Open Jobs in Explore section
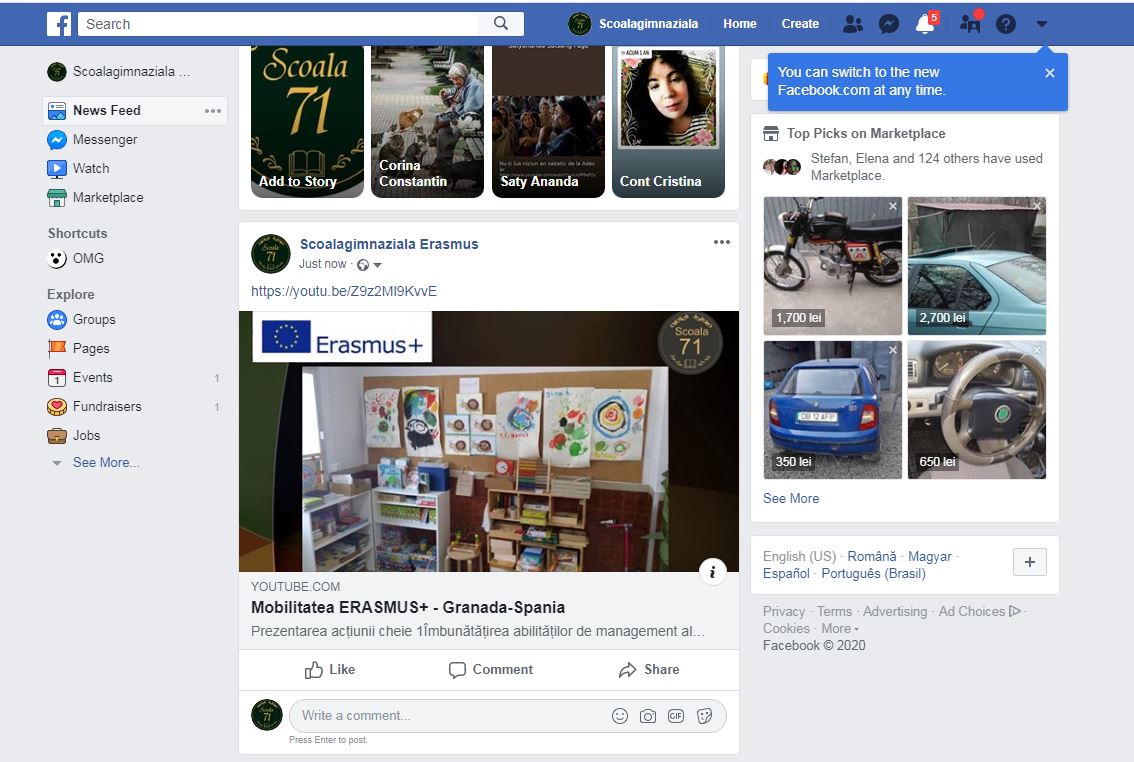 [74, 435]
